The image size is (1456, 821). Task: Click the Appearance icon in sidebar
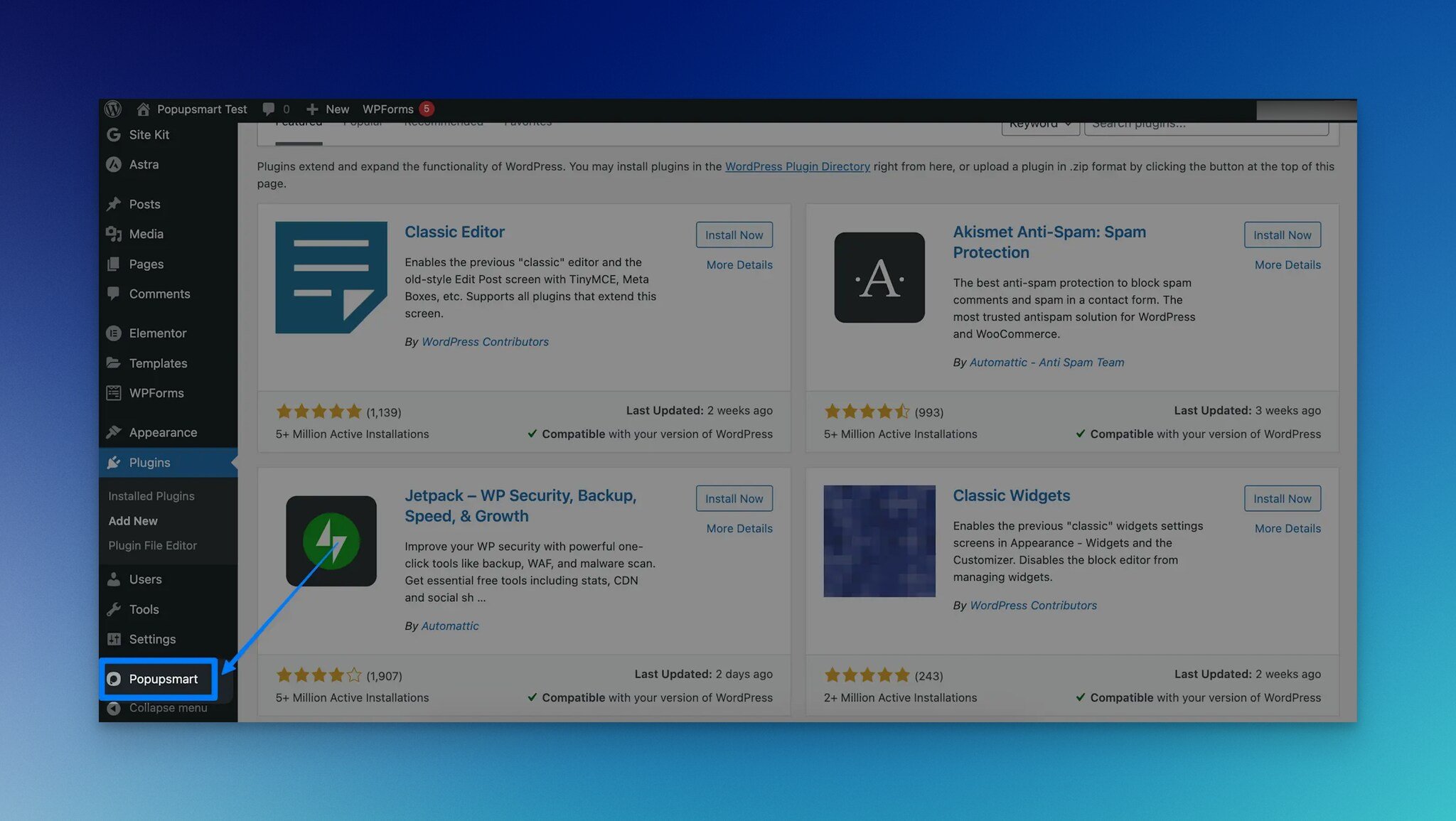(x=114, y=432)
